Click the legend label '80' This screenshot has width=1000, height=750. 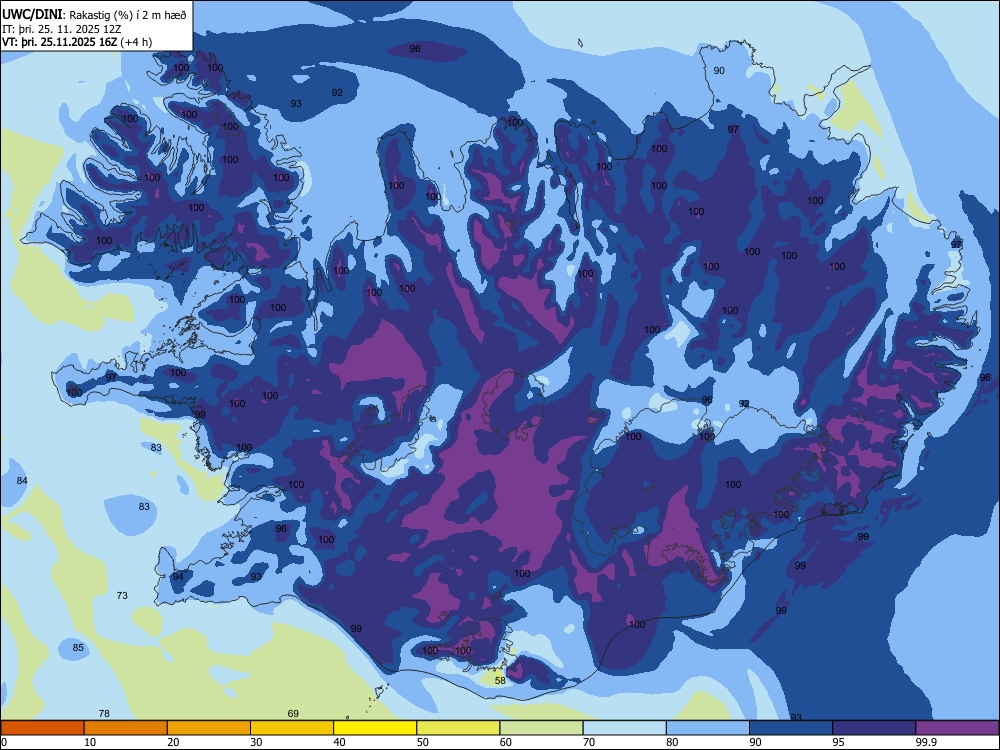pyautogui.click(x=672, y=742)
